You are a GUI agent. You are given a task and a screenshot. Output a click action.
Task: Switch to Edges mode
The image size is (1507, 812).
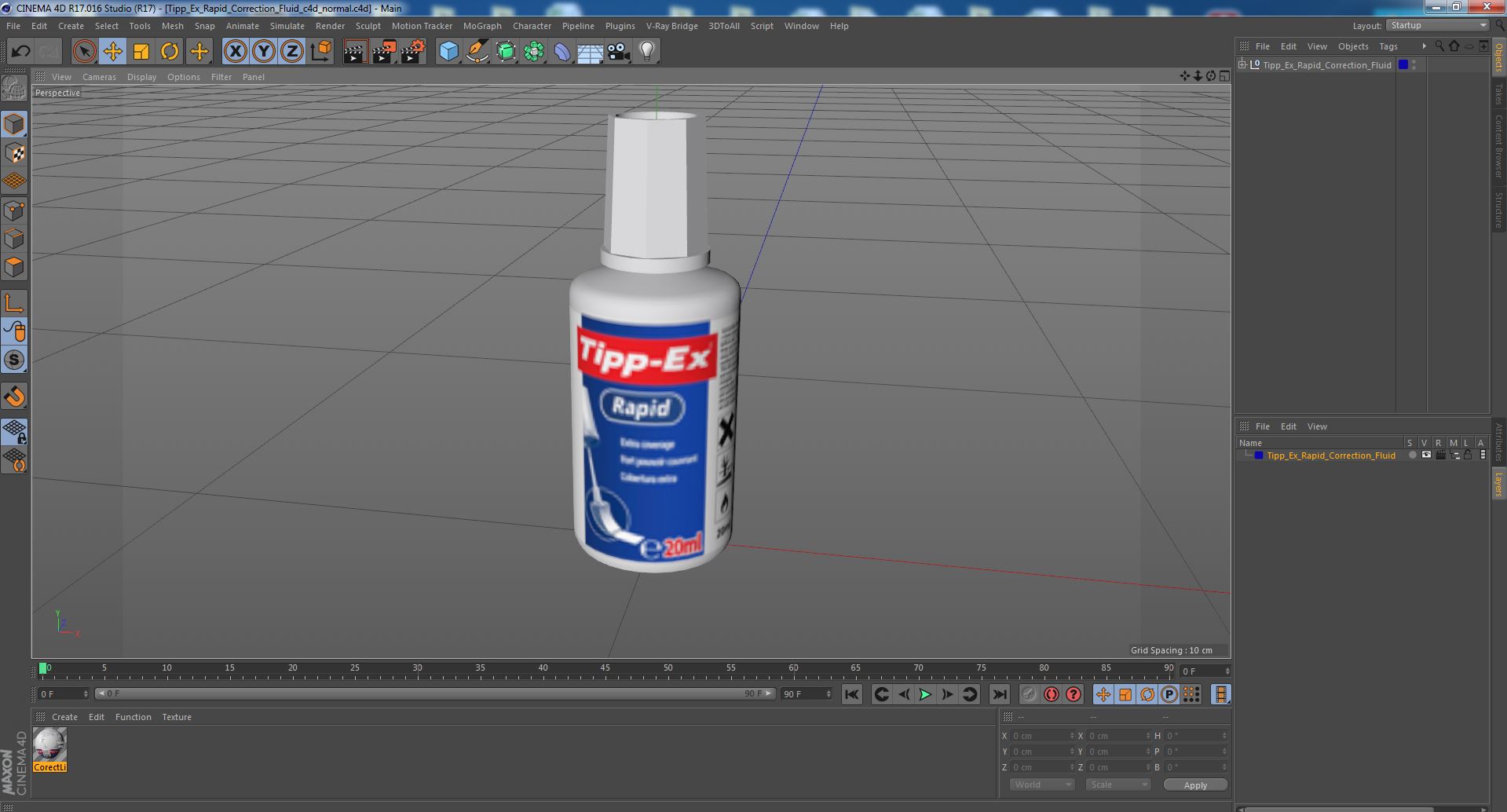pos(14,239)
